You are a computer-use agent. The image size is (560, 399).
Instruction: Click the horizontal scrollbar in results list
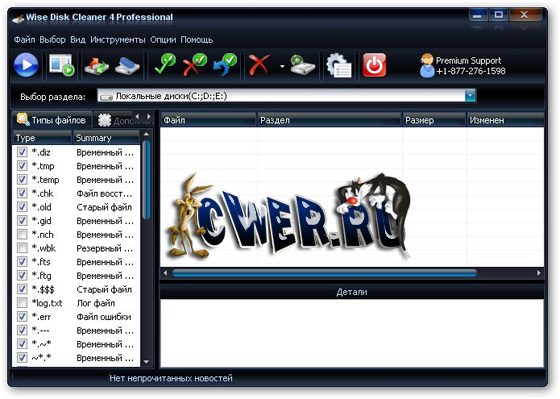324,273
